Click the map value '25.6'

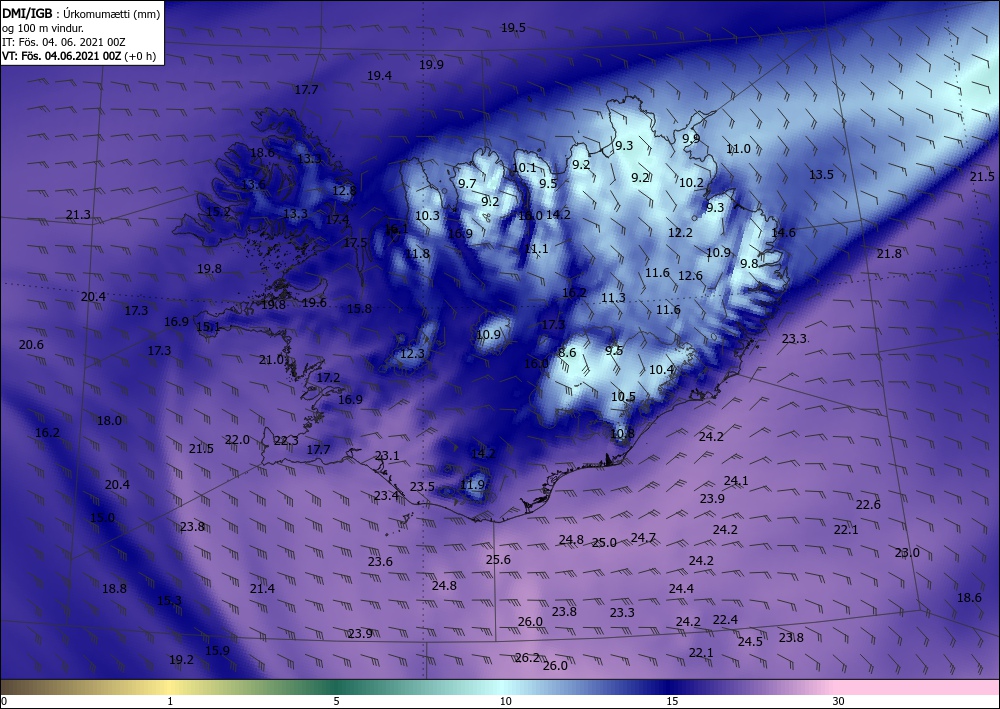pos(498,560)
